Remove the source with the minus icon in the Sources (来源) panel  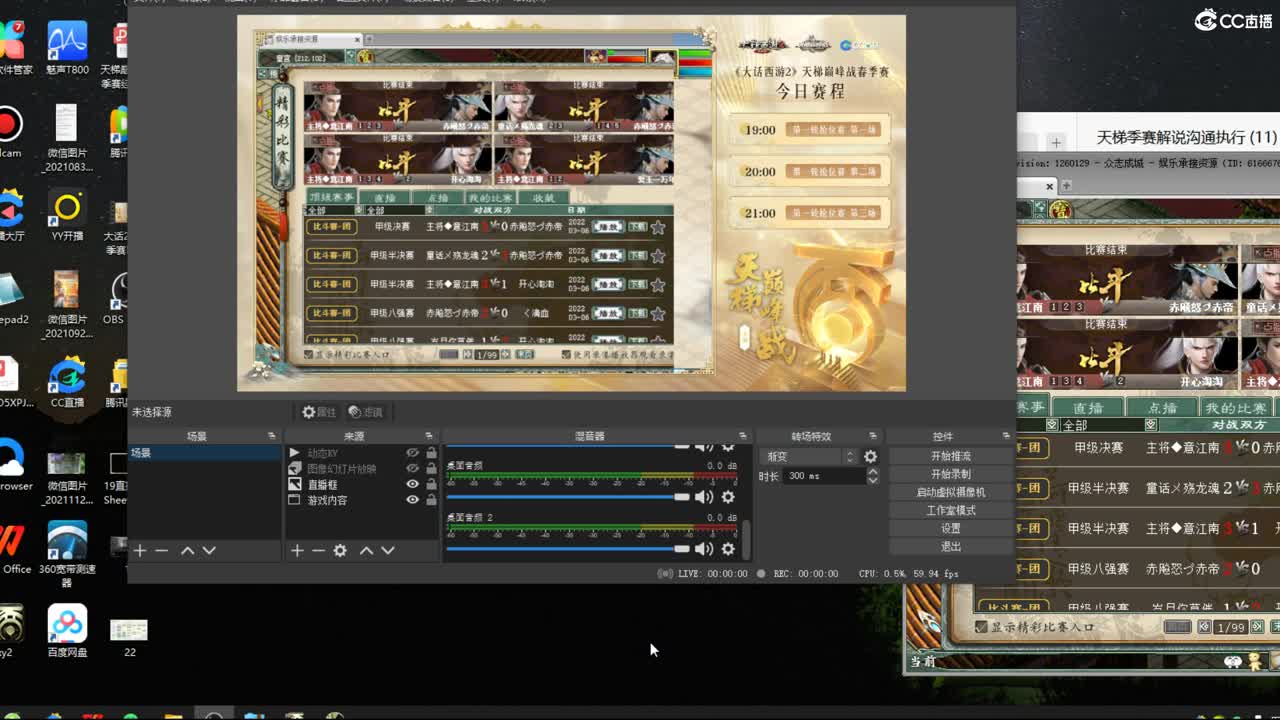(x=318, y=551)
